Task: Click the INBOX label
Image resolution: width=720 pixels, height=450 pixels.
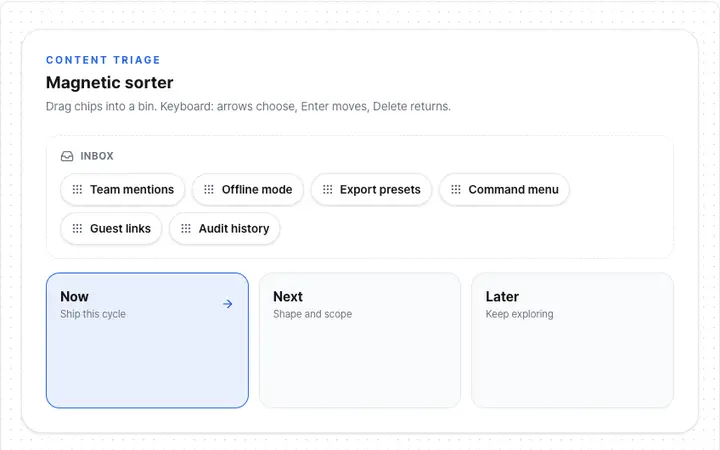Action: pos(97,156)
